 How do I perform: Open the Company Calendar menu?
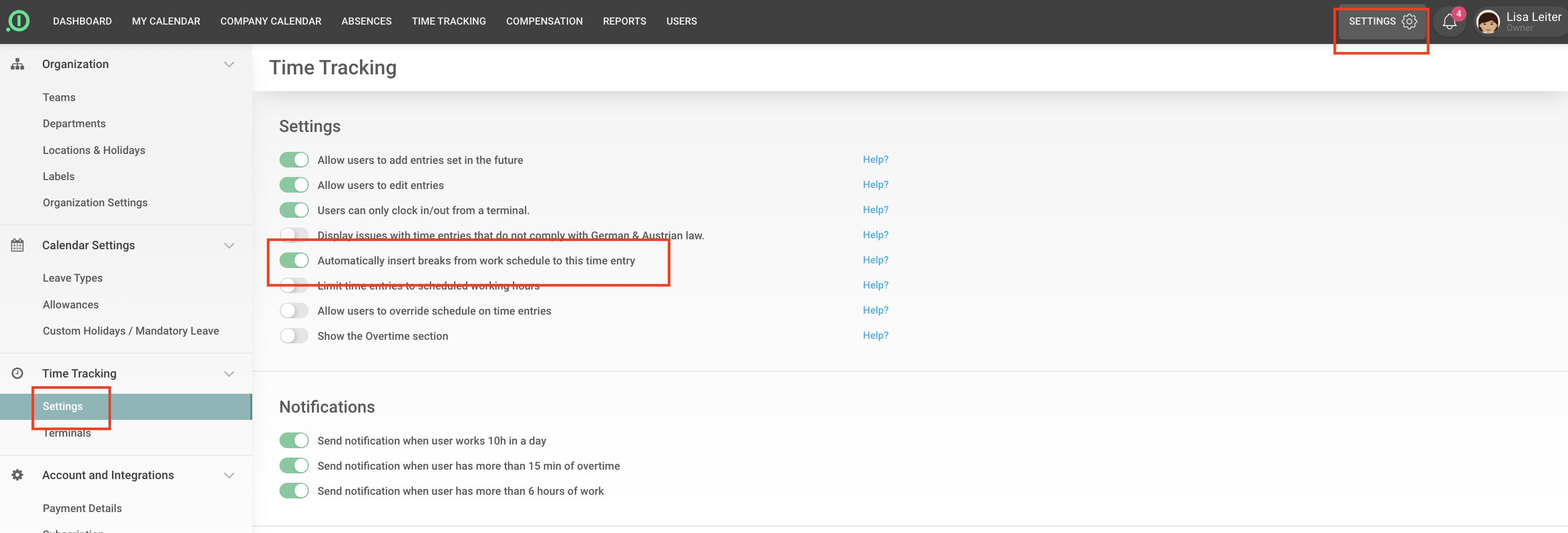270,21
